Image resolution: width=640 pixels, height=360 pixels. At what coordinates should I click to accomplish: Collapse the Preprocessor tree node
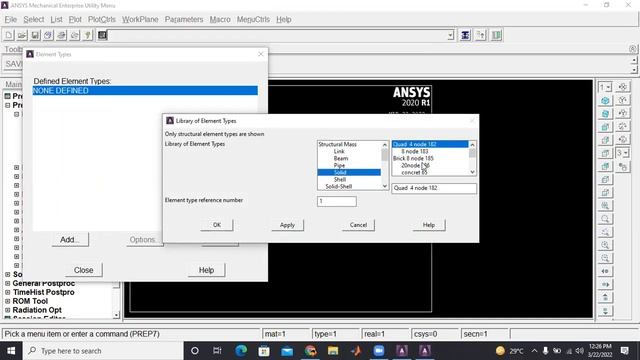[7, 105]
